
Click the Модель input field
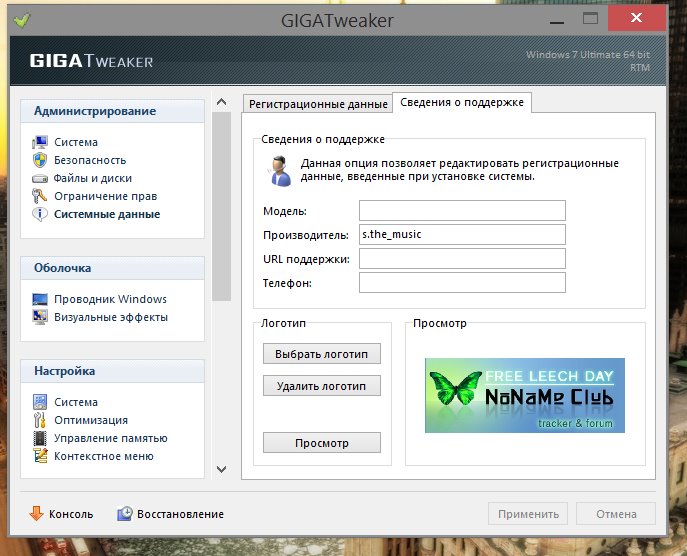pos(462,210)
